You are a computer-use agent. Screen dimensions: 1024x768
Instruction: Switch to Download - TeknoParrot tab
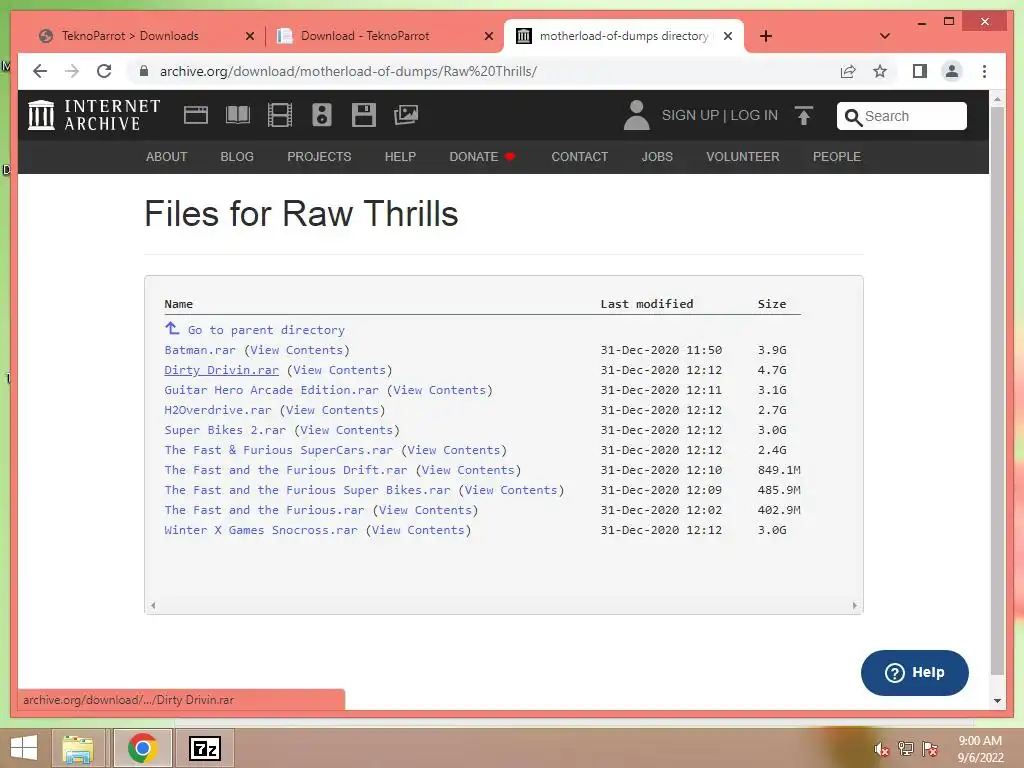click(x=366, y=36)
